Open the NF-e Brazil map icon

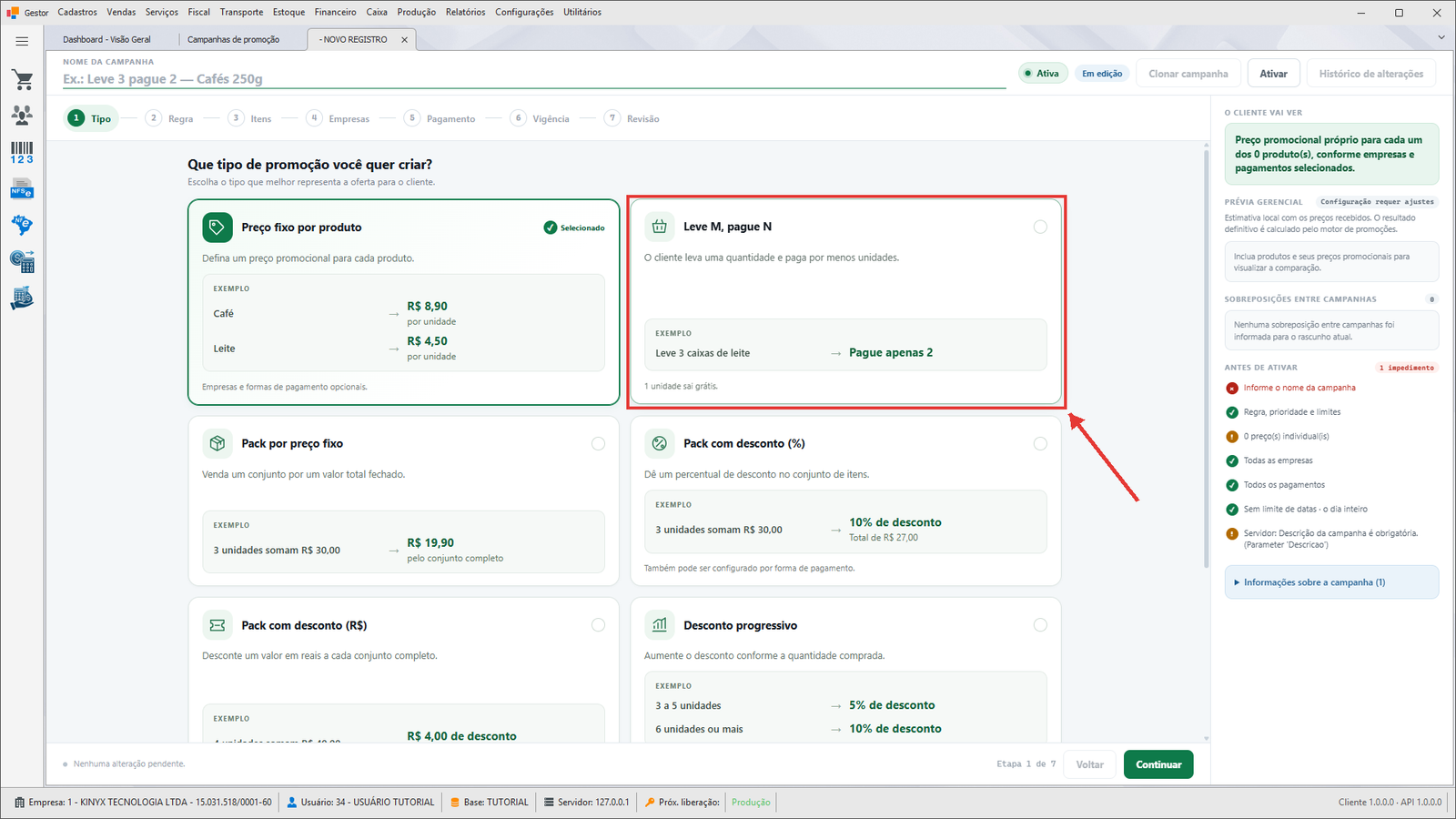[x=22, y=225]
